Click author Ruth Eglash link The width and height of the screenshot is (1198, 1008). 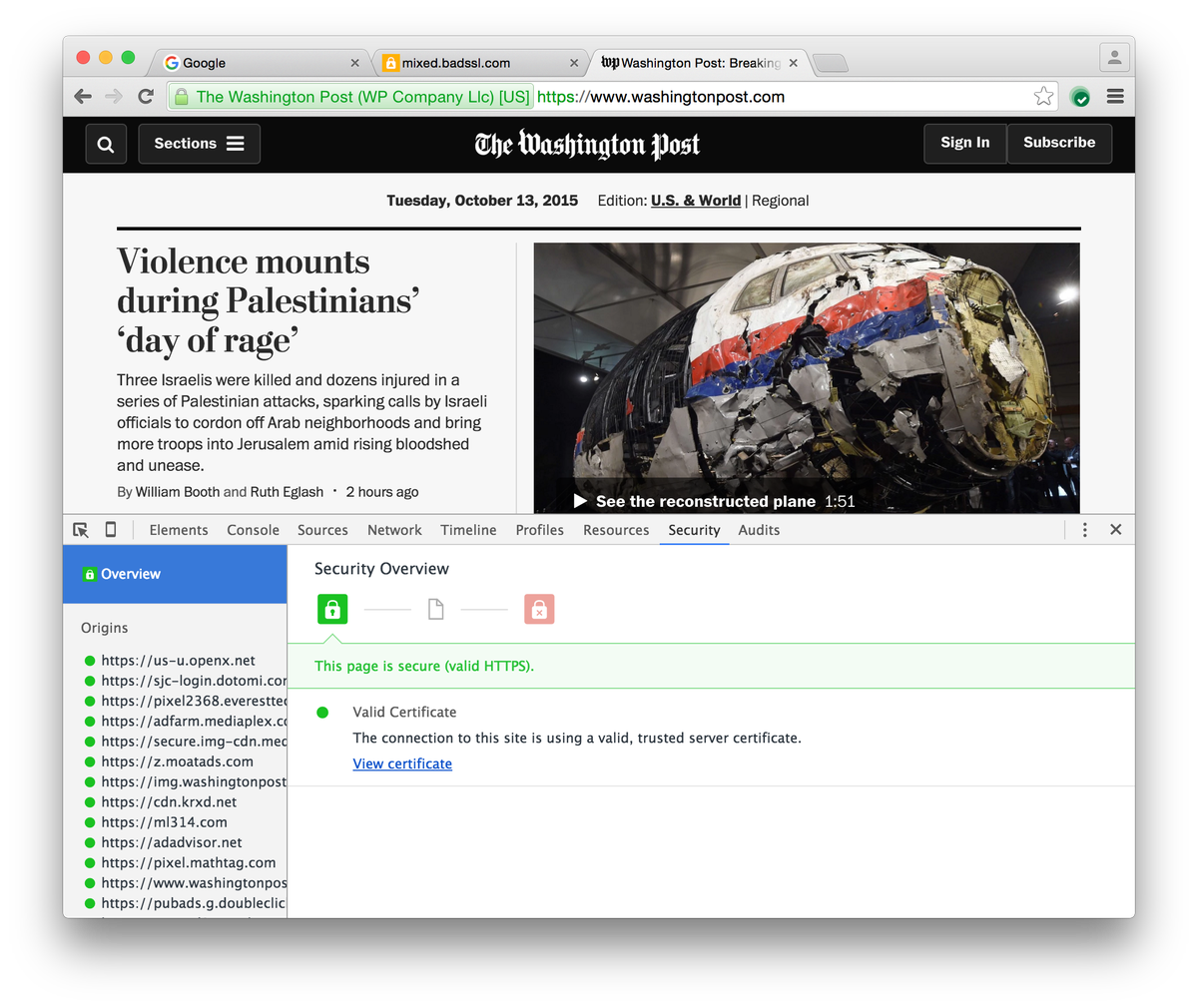coord(287,492)
